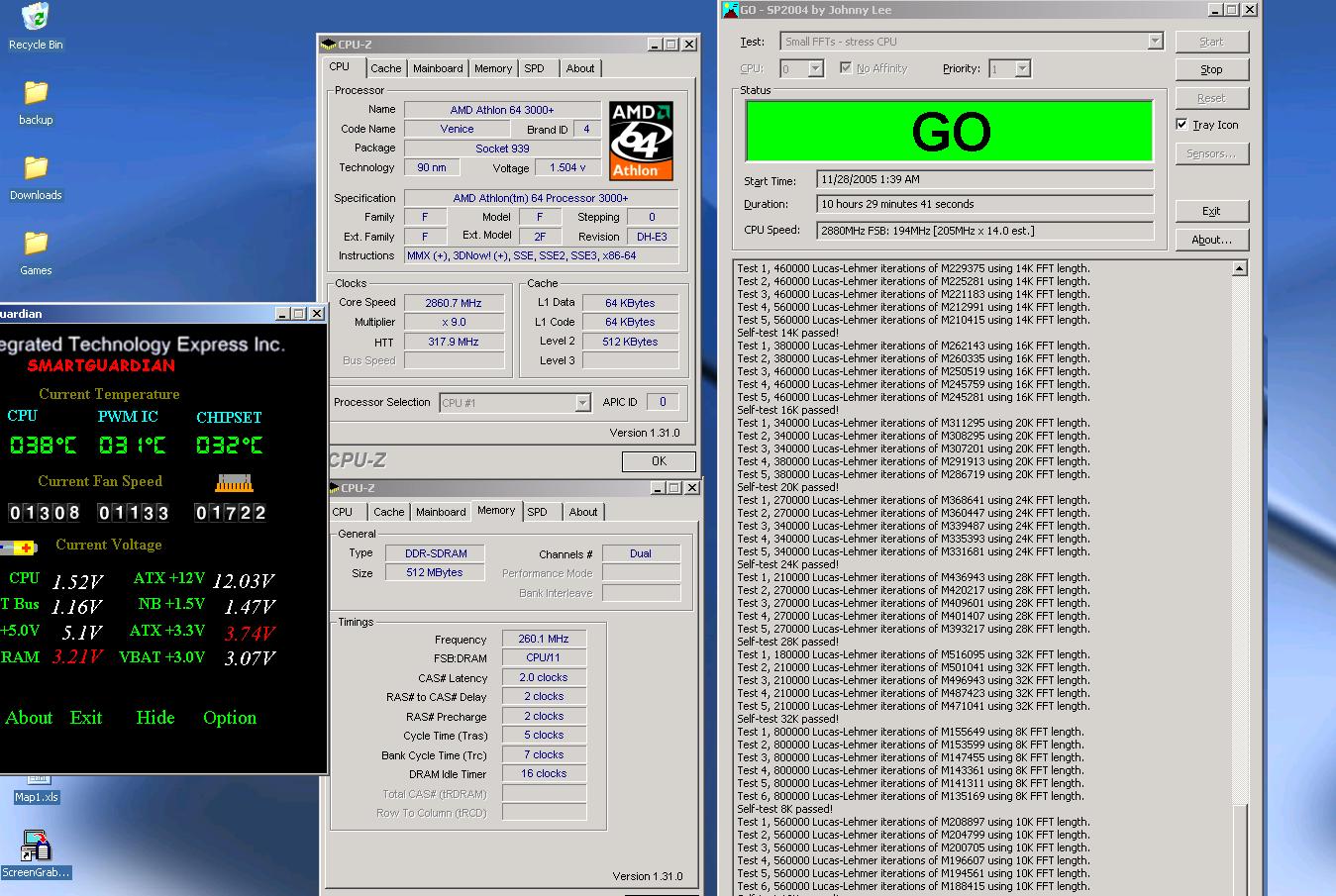1336x896 pixels.
Task: Click the CPU Speed field in SP2004
Action: 985,231
